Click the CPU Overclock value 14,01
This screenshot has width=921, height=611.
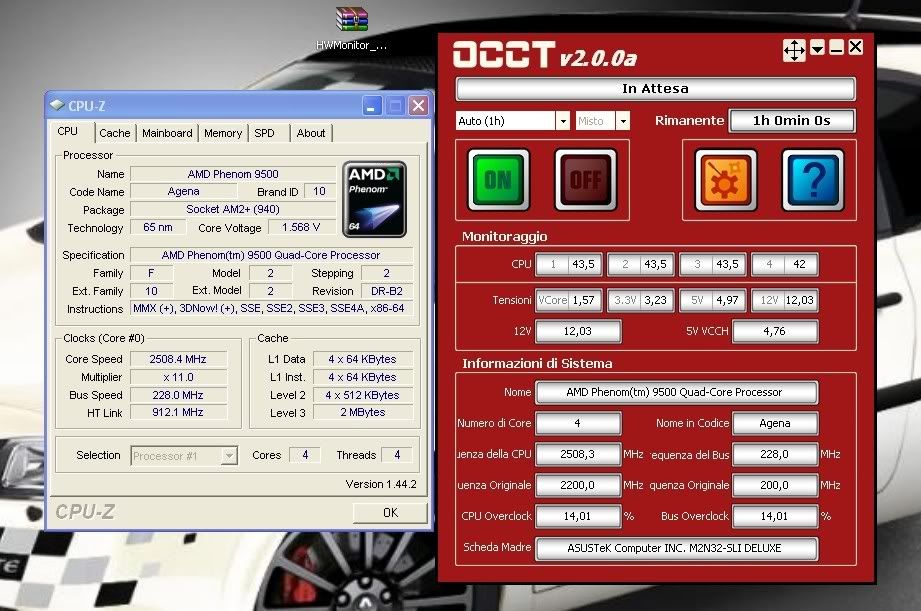click(x=578, y=516)
